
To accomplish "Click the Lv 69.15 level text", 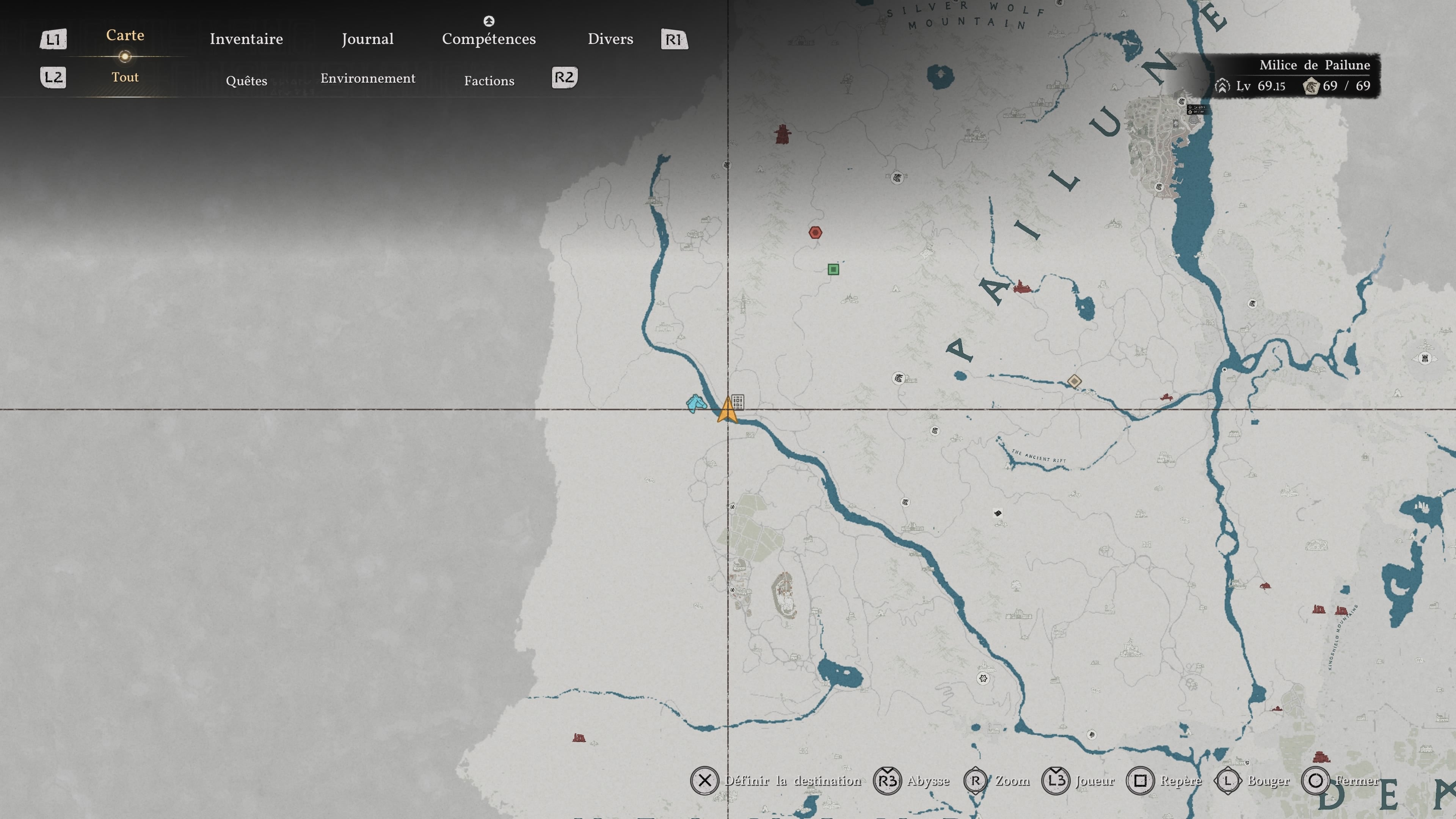I will [x=1260, y=86].
